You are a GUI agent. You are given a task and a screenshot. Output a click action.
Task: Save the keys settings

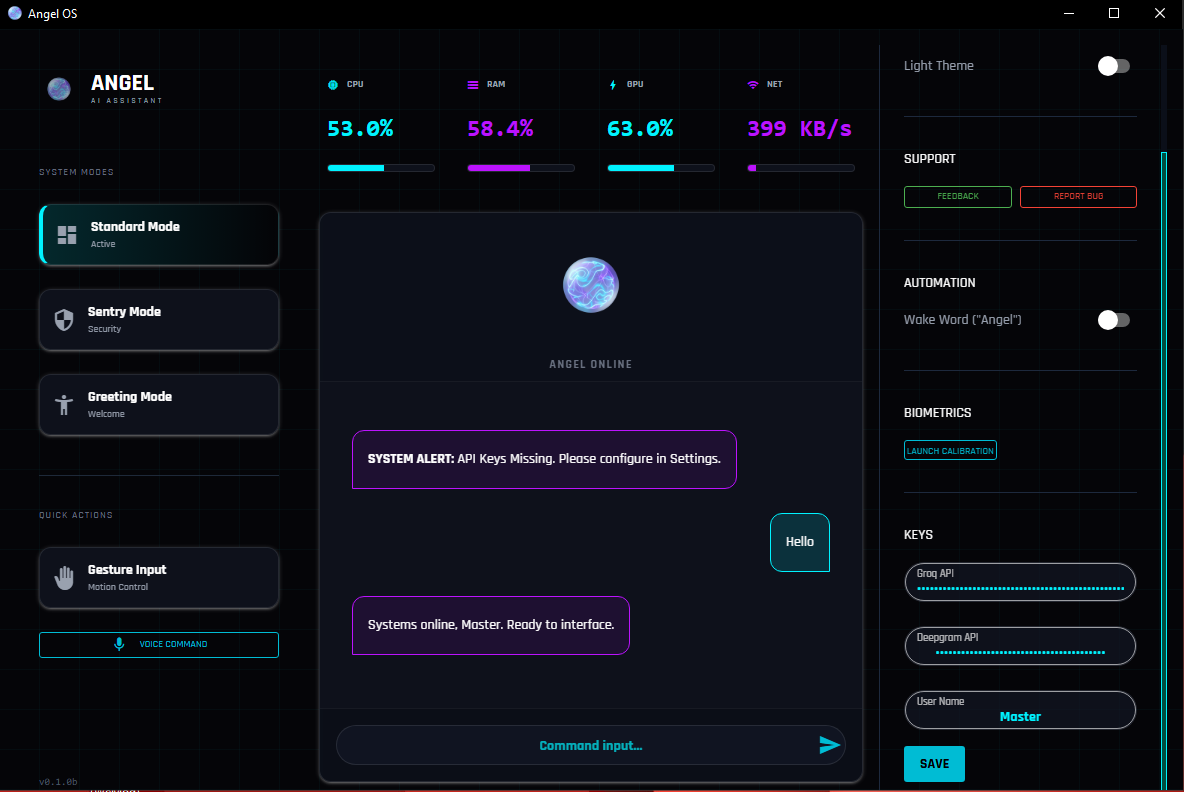pyautogui.click(x=934, y=764)
